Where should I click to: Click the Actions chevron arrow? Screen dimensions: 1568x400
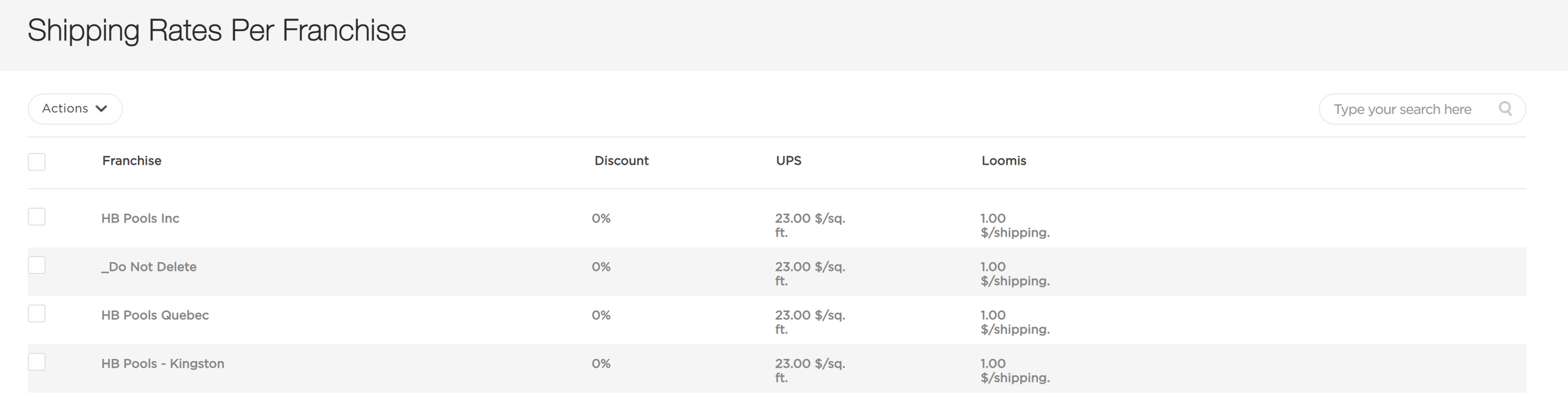point(102,109)
